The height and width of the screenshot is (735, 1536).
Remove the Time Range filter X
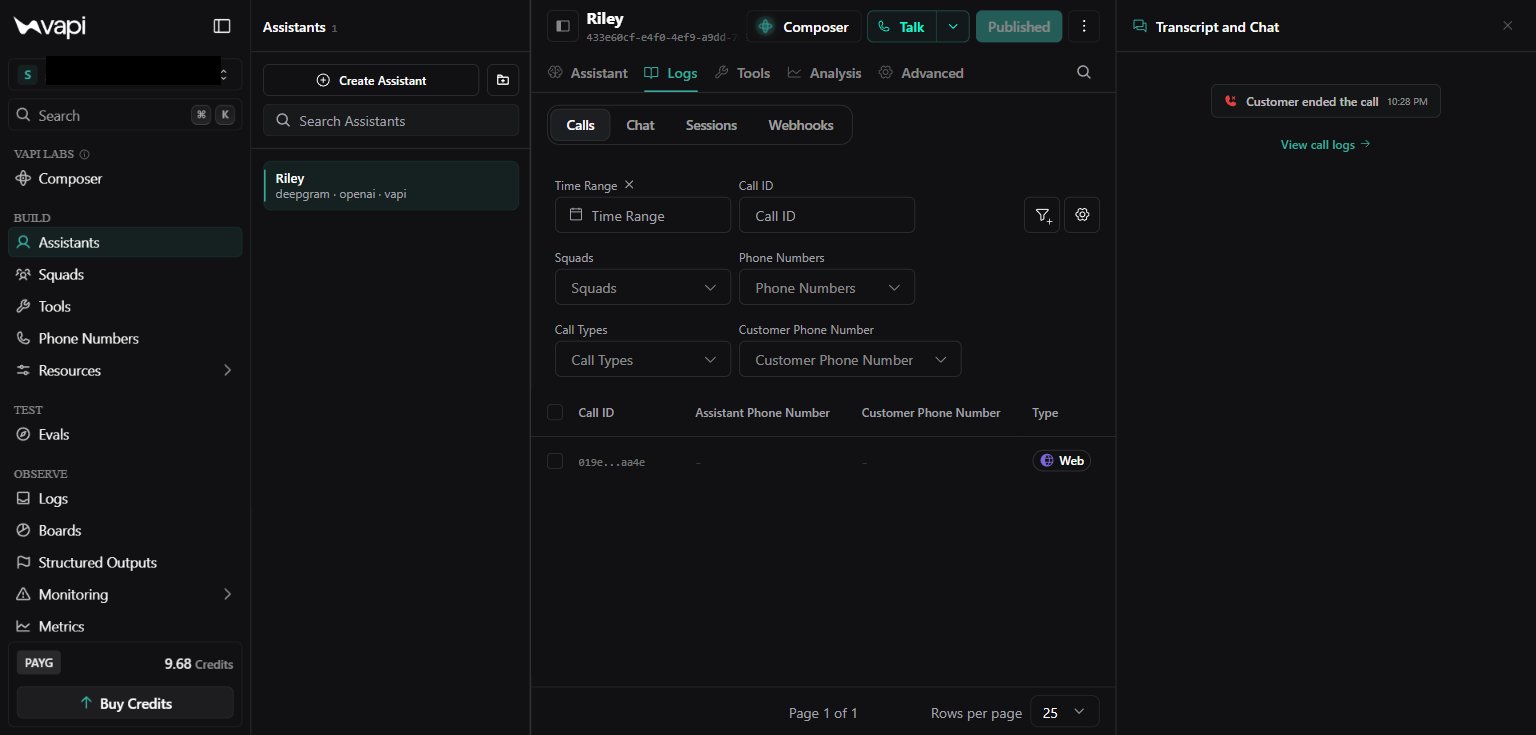tap(629, 185)
